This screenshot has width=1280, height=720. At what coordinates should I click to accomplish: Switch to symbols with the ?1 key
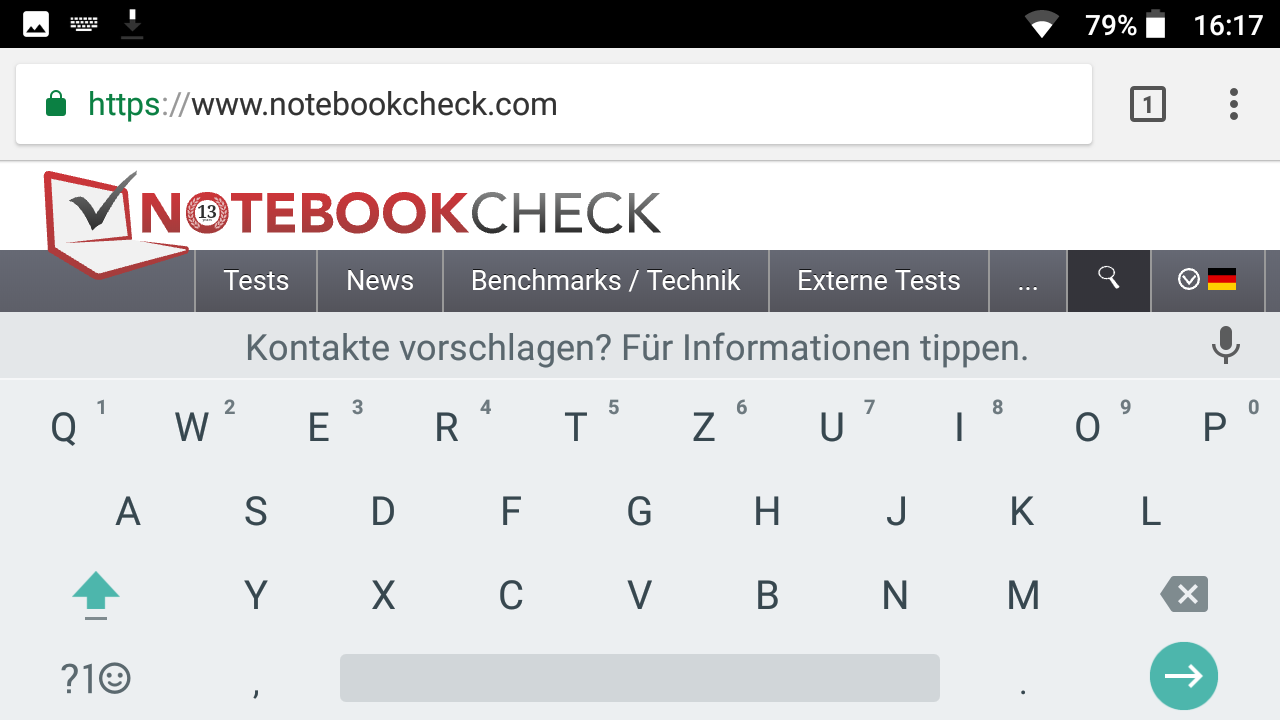tap(96, 679)
